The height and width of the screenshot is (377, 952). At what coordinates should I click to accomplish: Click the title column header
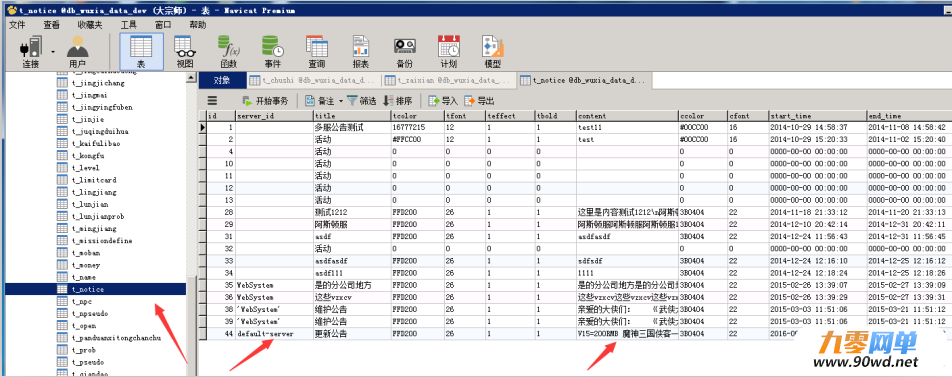352,116
